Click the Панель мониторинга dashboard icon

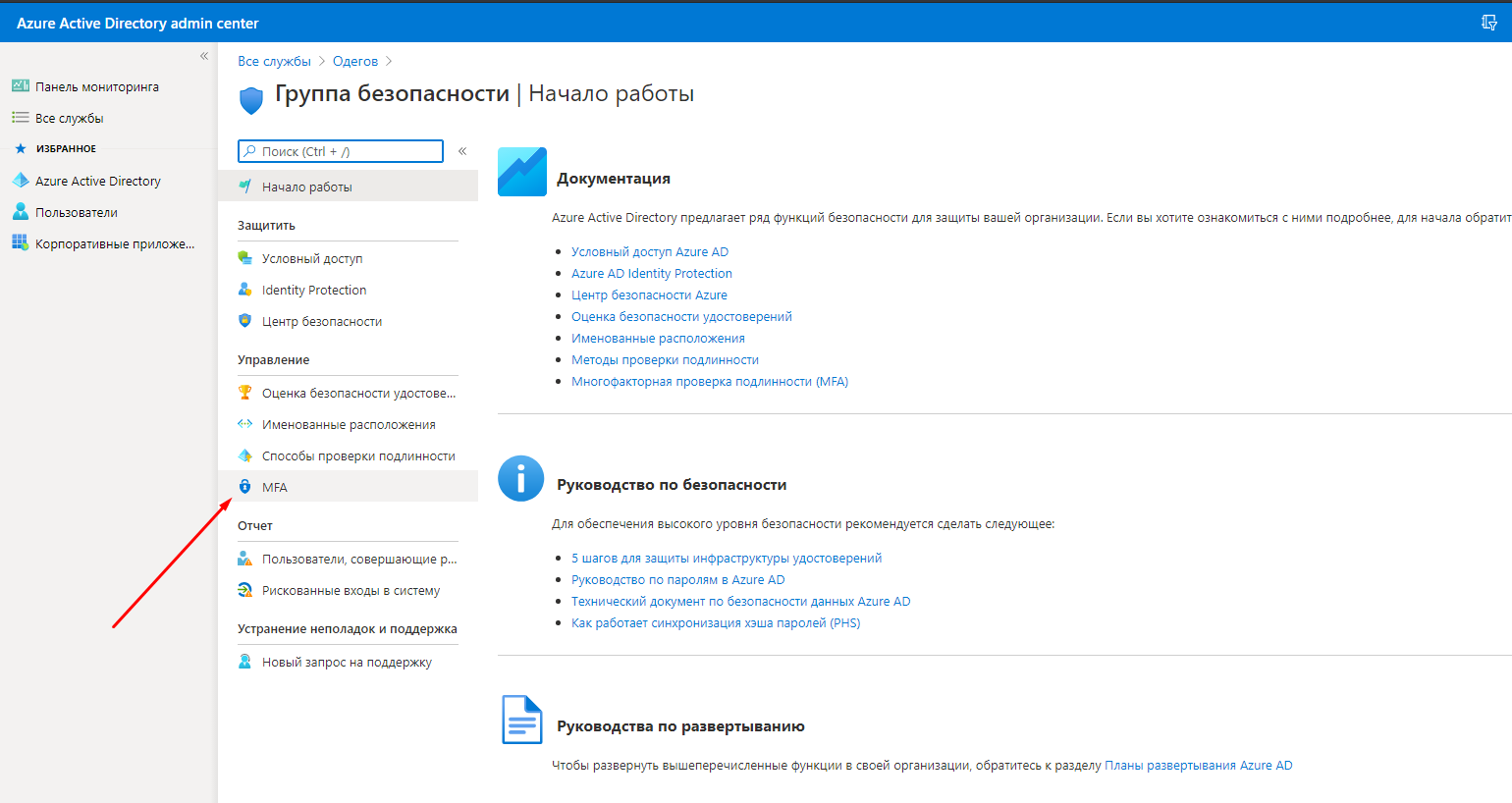(x=21, y=86)
